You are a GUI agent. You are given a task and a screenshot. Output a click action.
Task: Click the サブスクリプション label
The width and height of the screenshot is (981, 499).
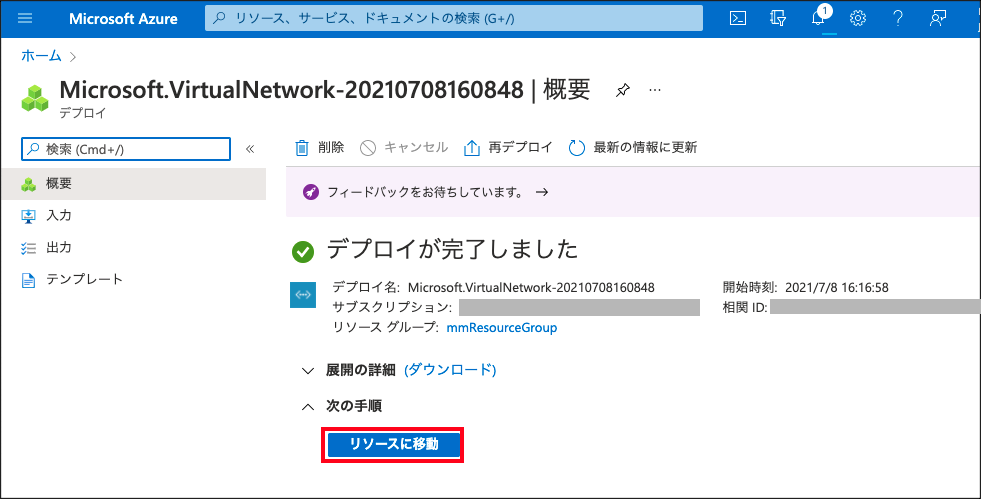pyautogui.click(x=392, y=308)
